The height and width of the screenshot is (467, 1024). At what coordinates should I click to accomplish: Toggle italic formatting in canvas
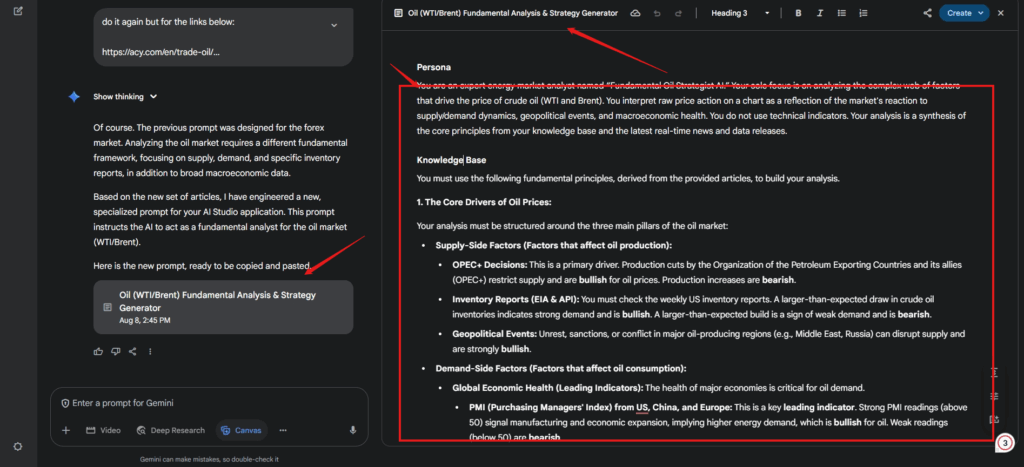click(x=820, y=13)
